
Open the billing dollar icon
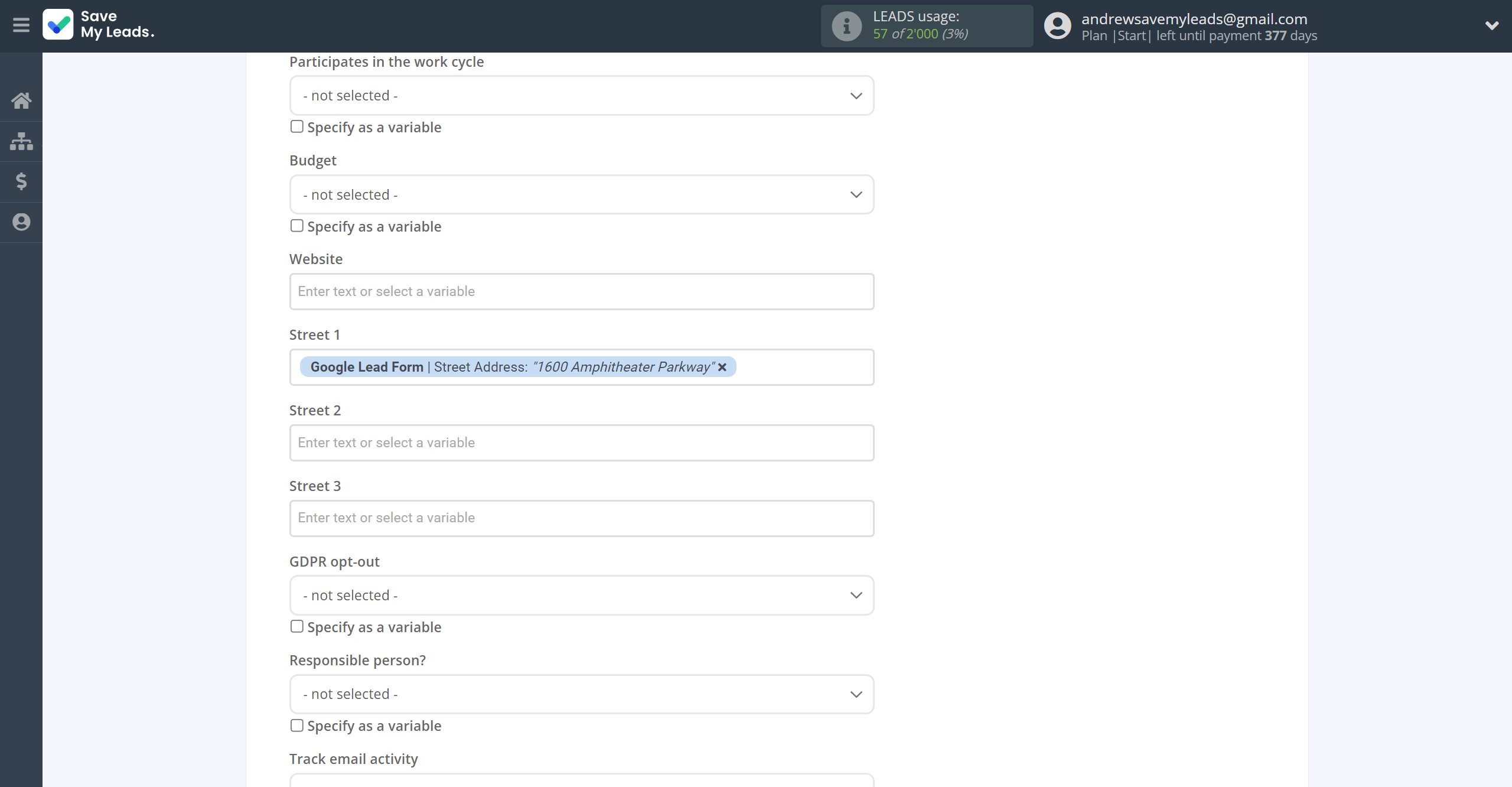point(21,181)
